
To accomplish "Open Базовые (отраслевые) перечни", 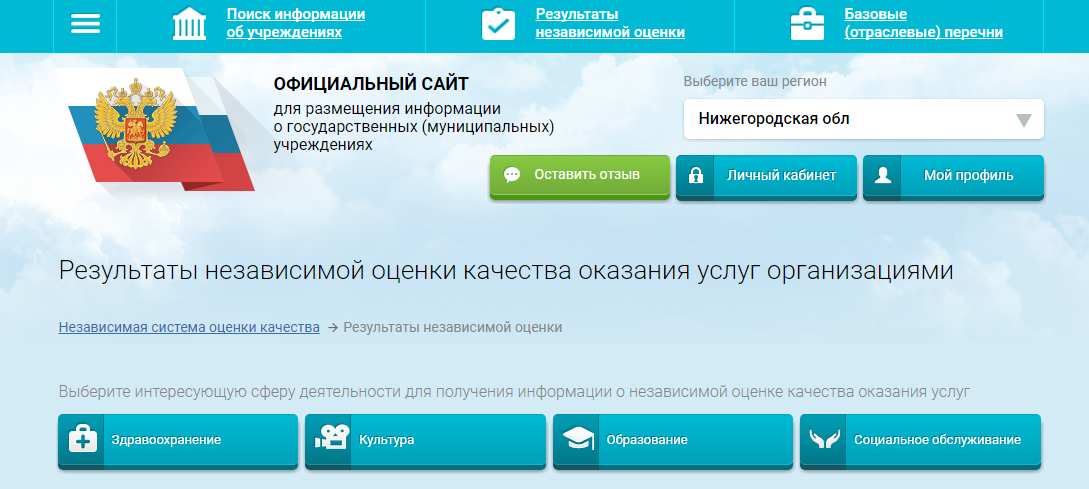I will click(x=924, y=24).
